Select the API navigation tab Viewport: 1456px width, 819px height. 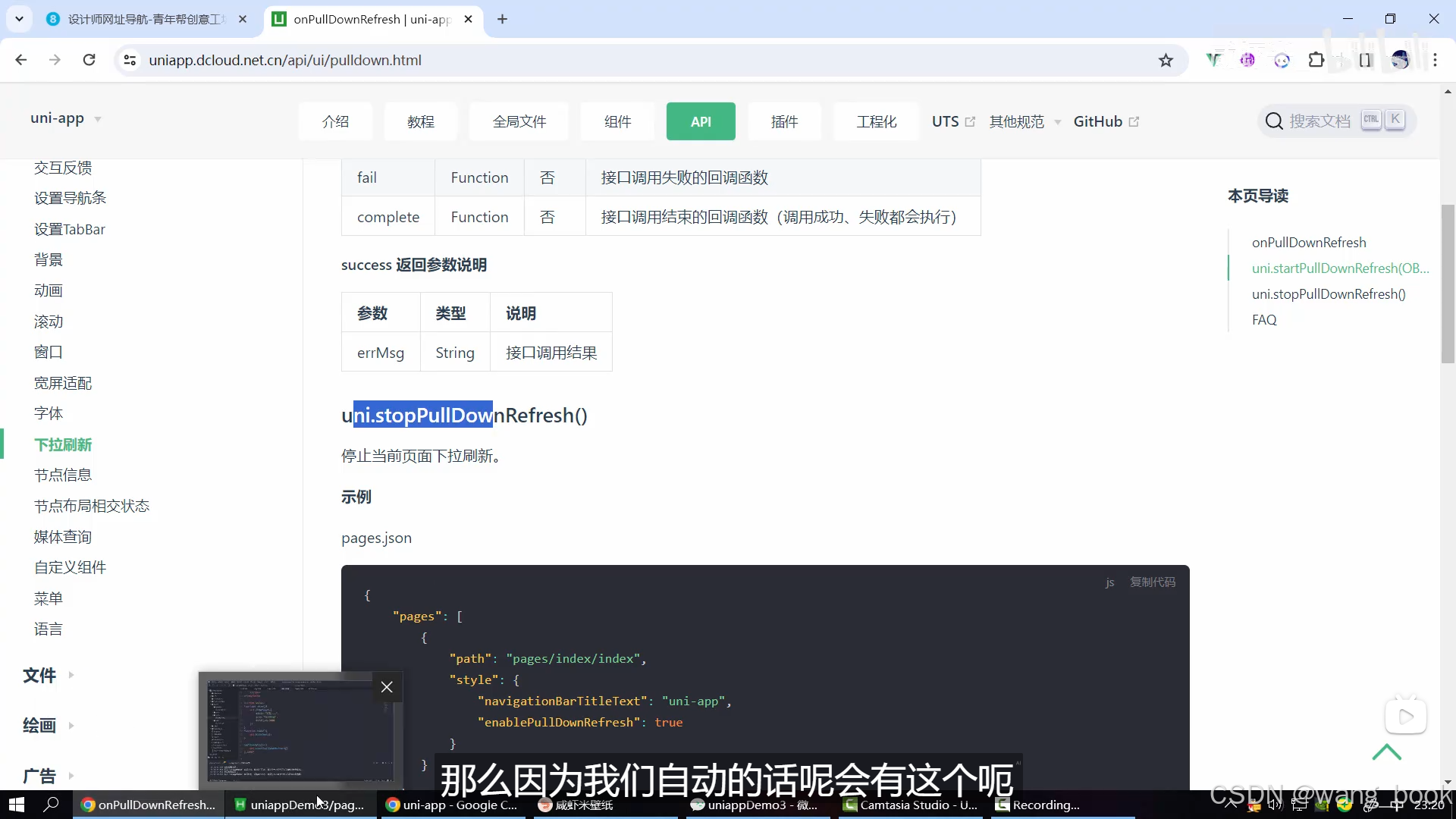coord(701,121)
